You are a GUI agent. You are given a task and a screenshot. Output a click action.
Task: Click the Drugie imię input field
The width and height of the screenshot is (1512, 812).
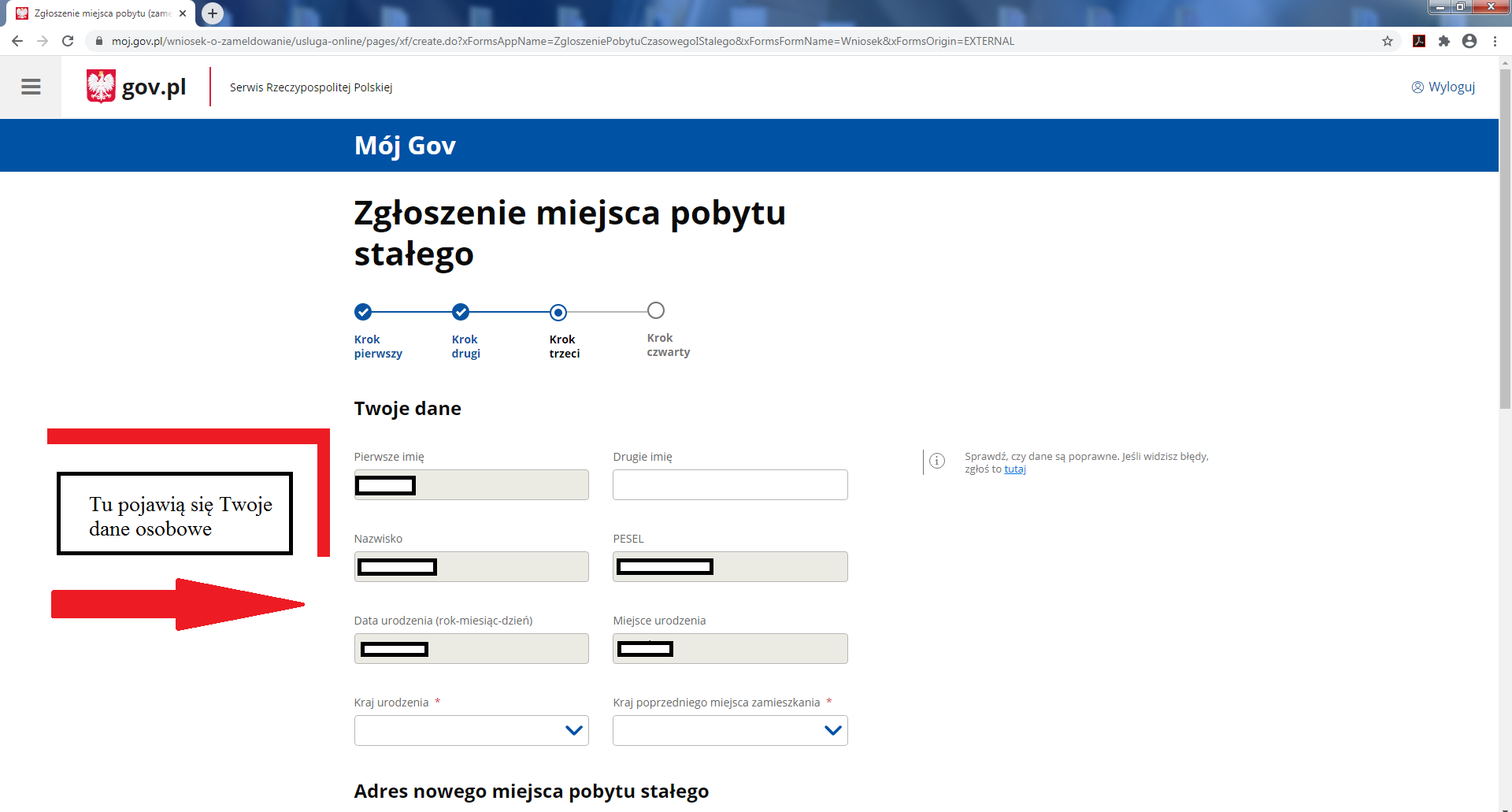[x=730, y=484]
